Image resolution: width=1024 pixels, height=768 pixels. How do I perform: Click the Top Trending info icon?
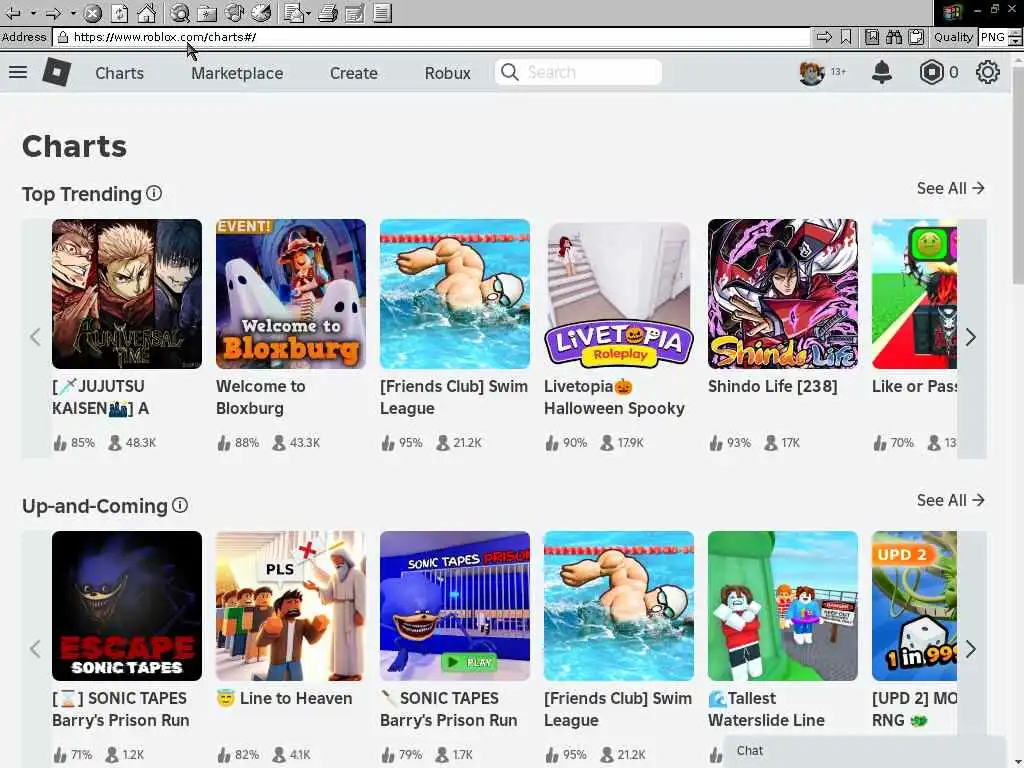click(x=154, y=193)
